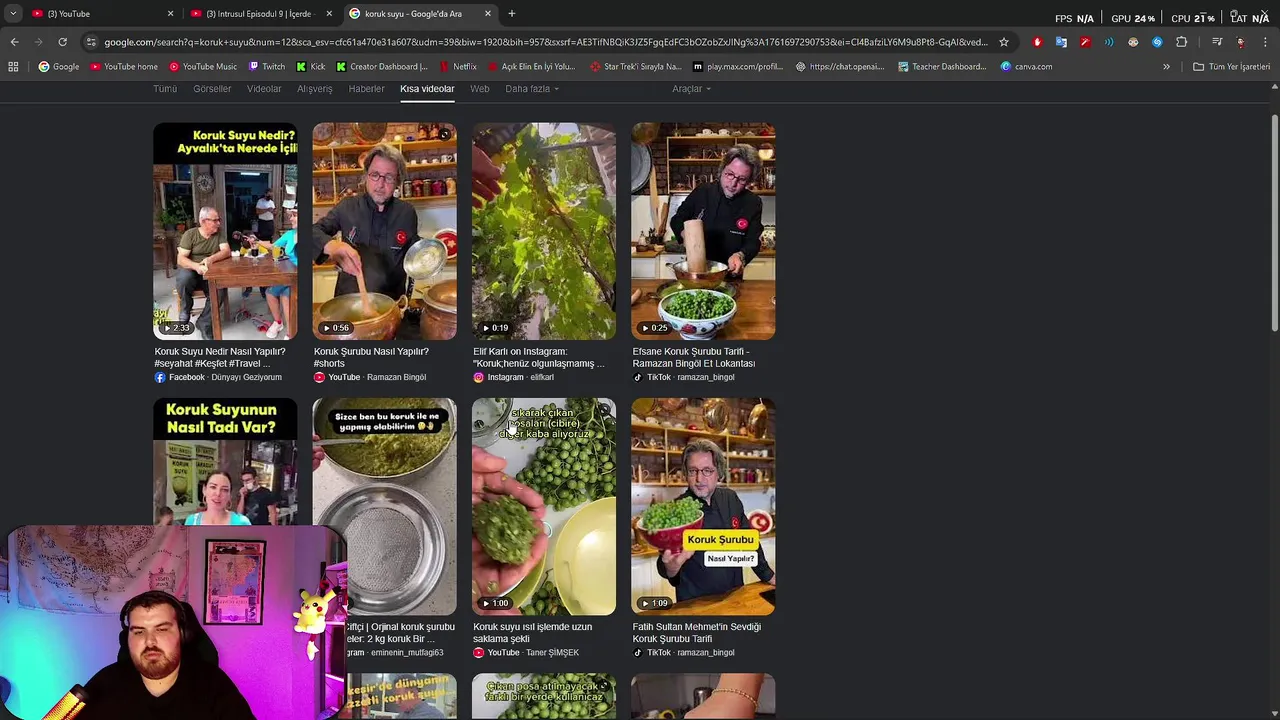The width and height of the screenshot is (1280, 720).
Task: Switch to the Tümü search tab
Action: (165, 89)
